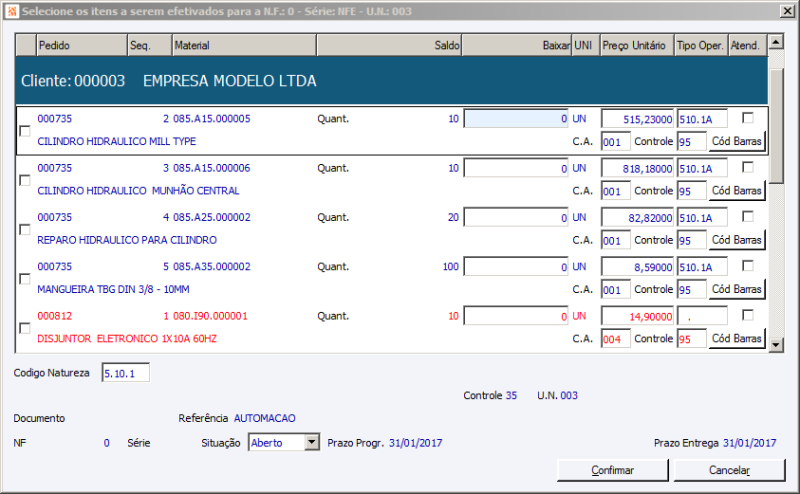Toggle Atend. checkbox for material 080.I90.000001
The width and height of the screenshot is (800, 494).
point(748,315)
